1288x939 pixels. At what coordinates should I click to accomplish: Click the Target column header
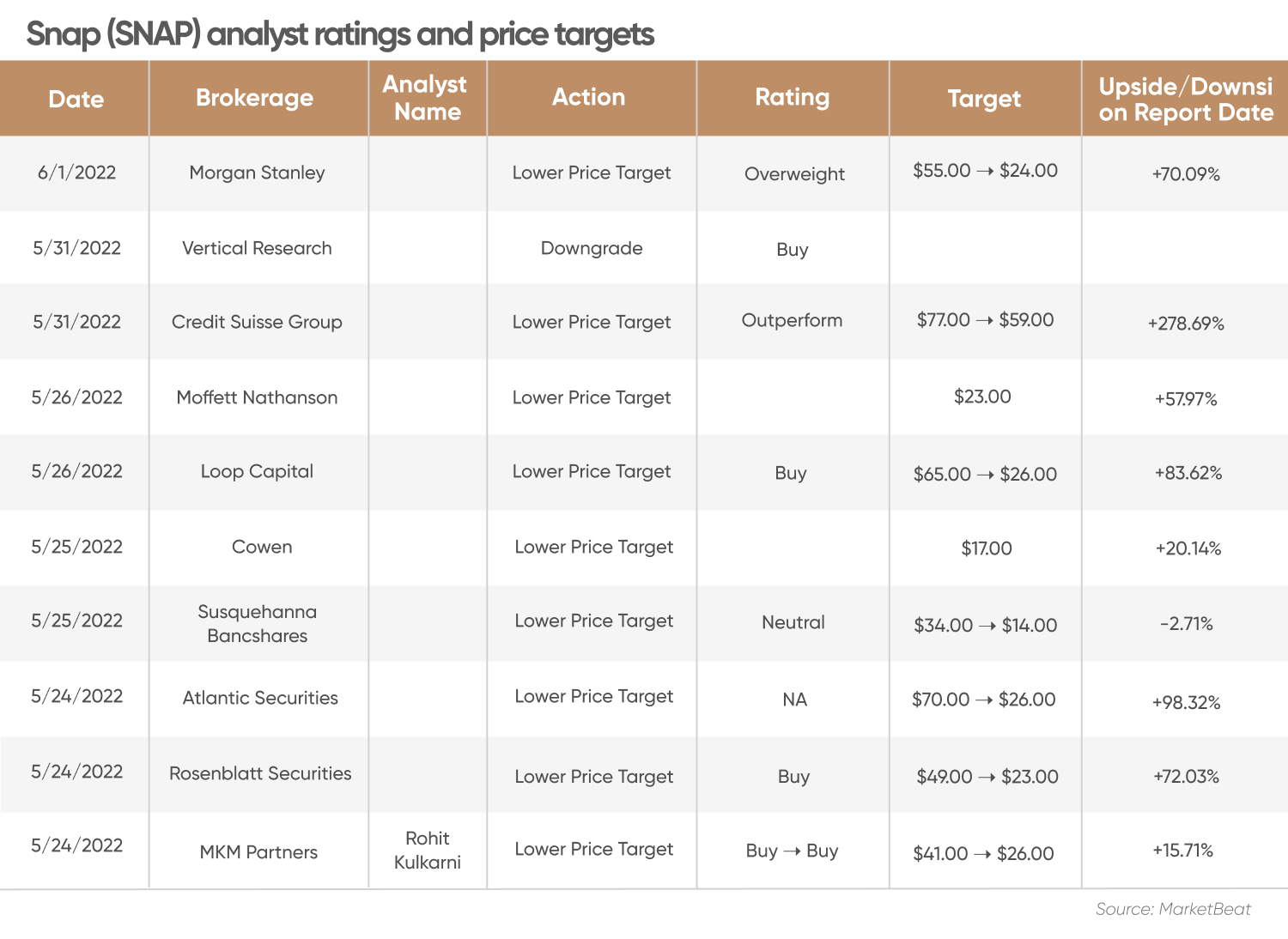click(984, 99)
